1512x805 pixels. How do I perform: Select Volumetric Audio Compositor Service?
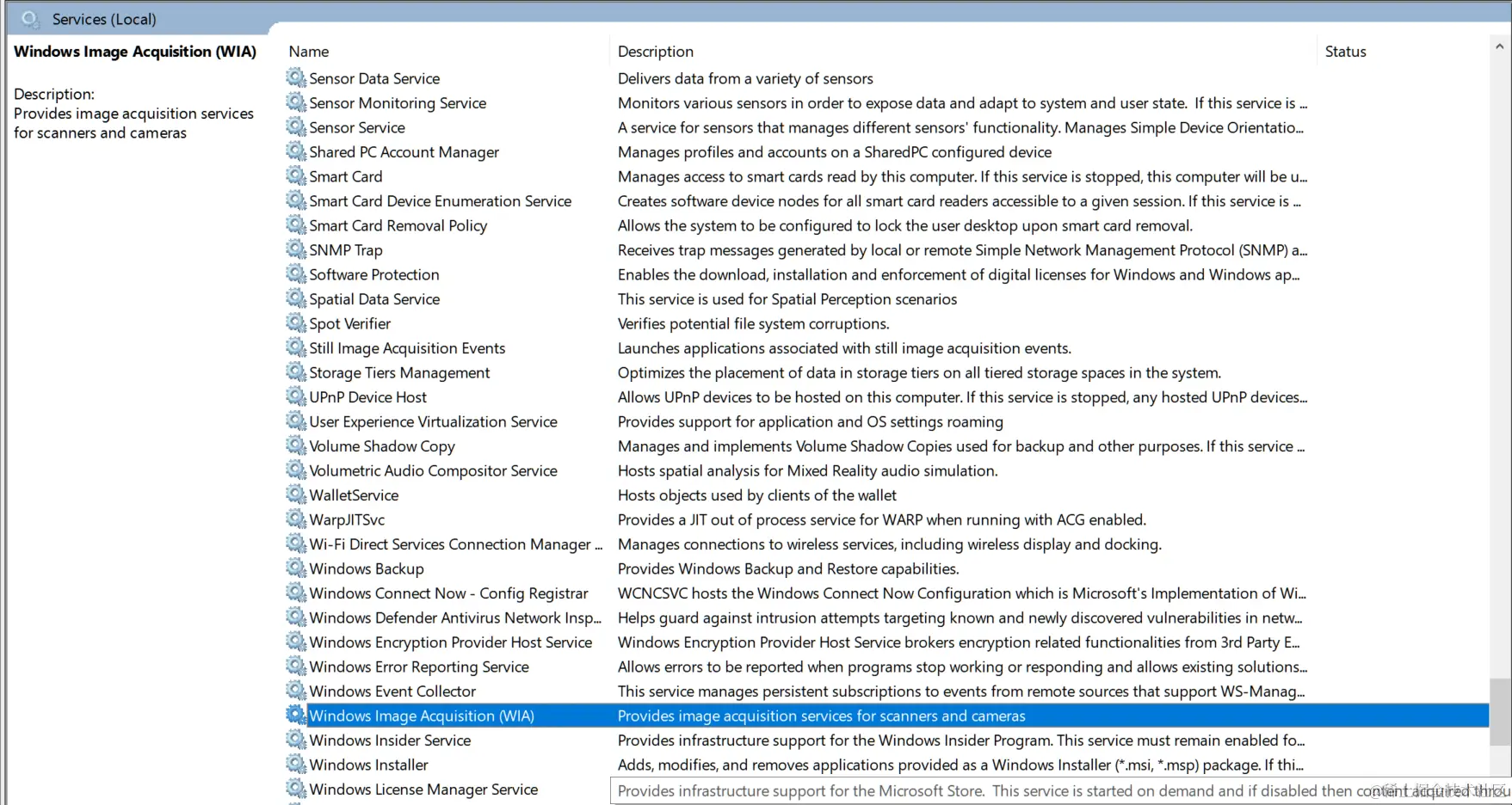click(x=433, y=470)
